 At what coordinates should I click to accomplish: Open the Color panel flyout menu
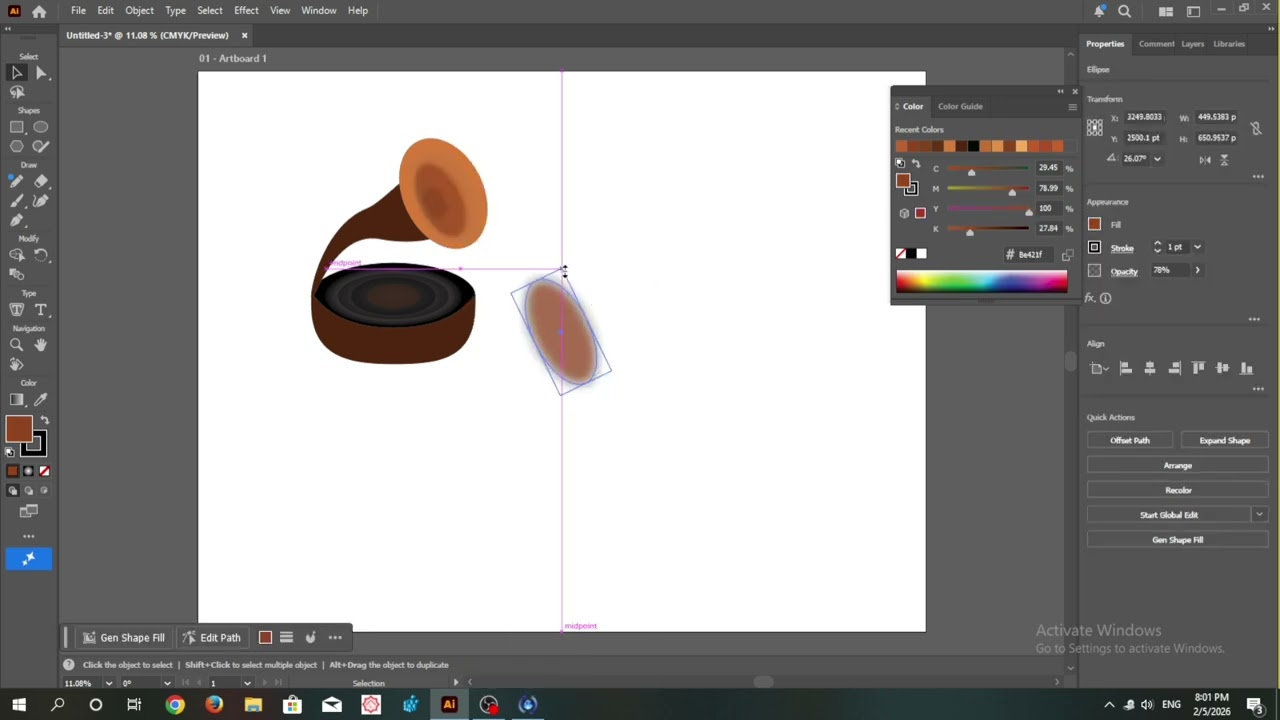[1072, 106]
